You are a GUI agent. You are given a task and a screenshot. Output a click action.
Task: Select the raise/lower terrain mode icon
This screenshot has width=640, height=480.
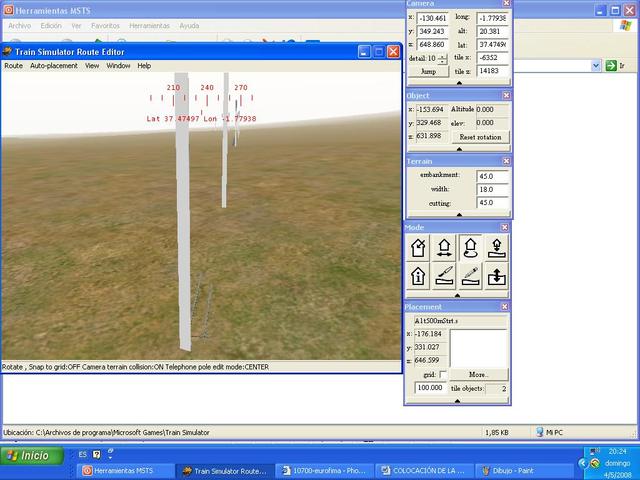coord(497,275)
